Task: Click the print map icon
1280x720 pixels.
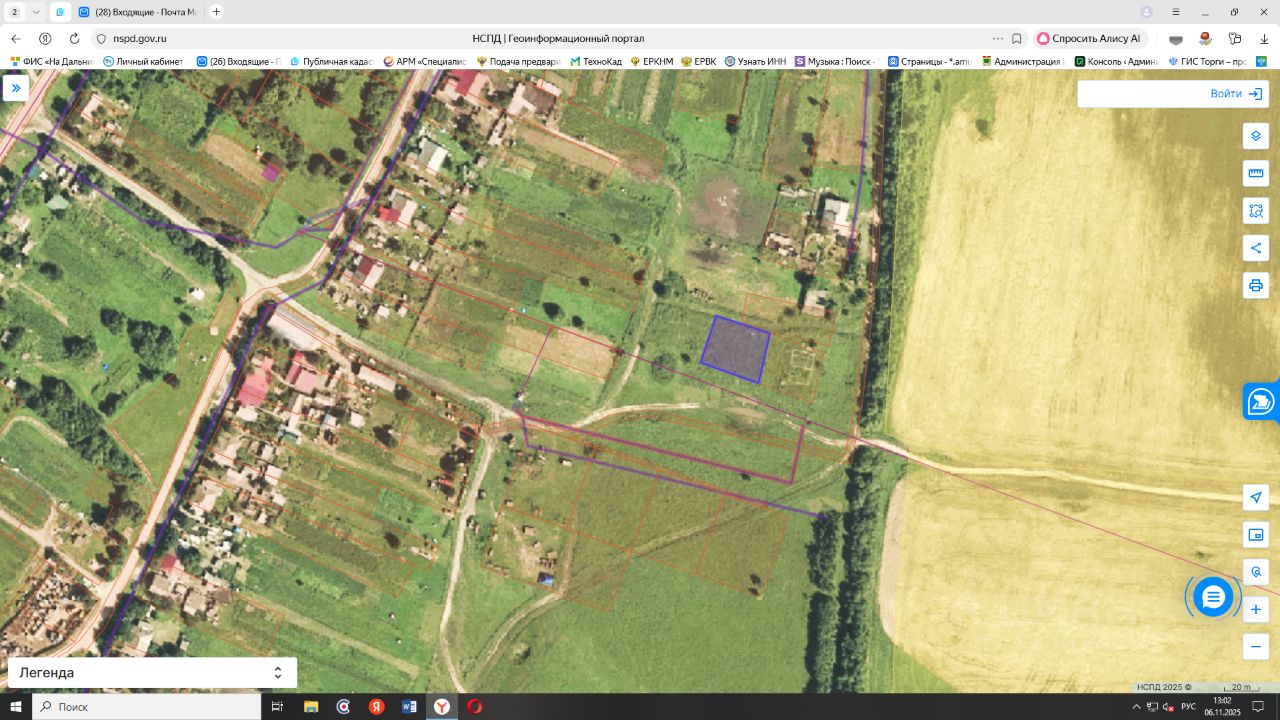Action: (1256, 285)
